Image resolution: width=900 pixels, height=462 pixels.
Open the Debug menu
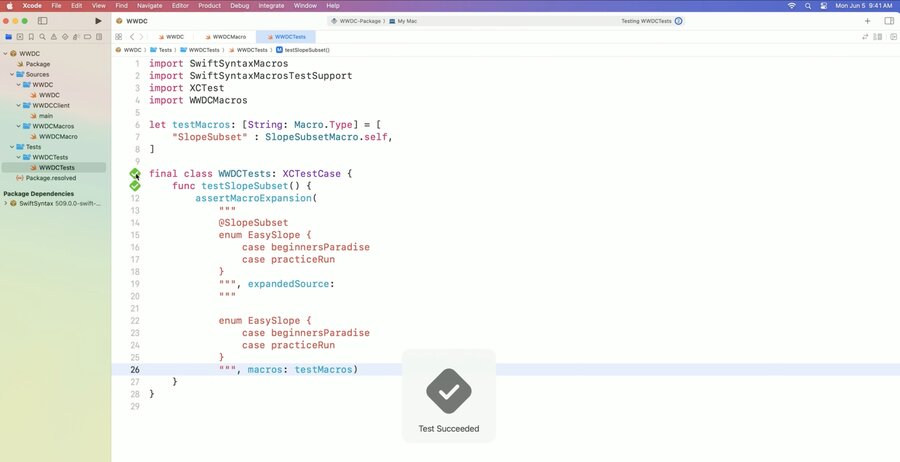click(x=239, y=6)
